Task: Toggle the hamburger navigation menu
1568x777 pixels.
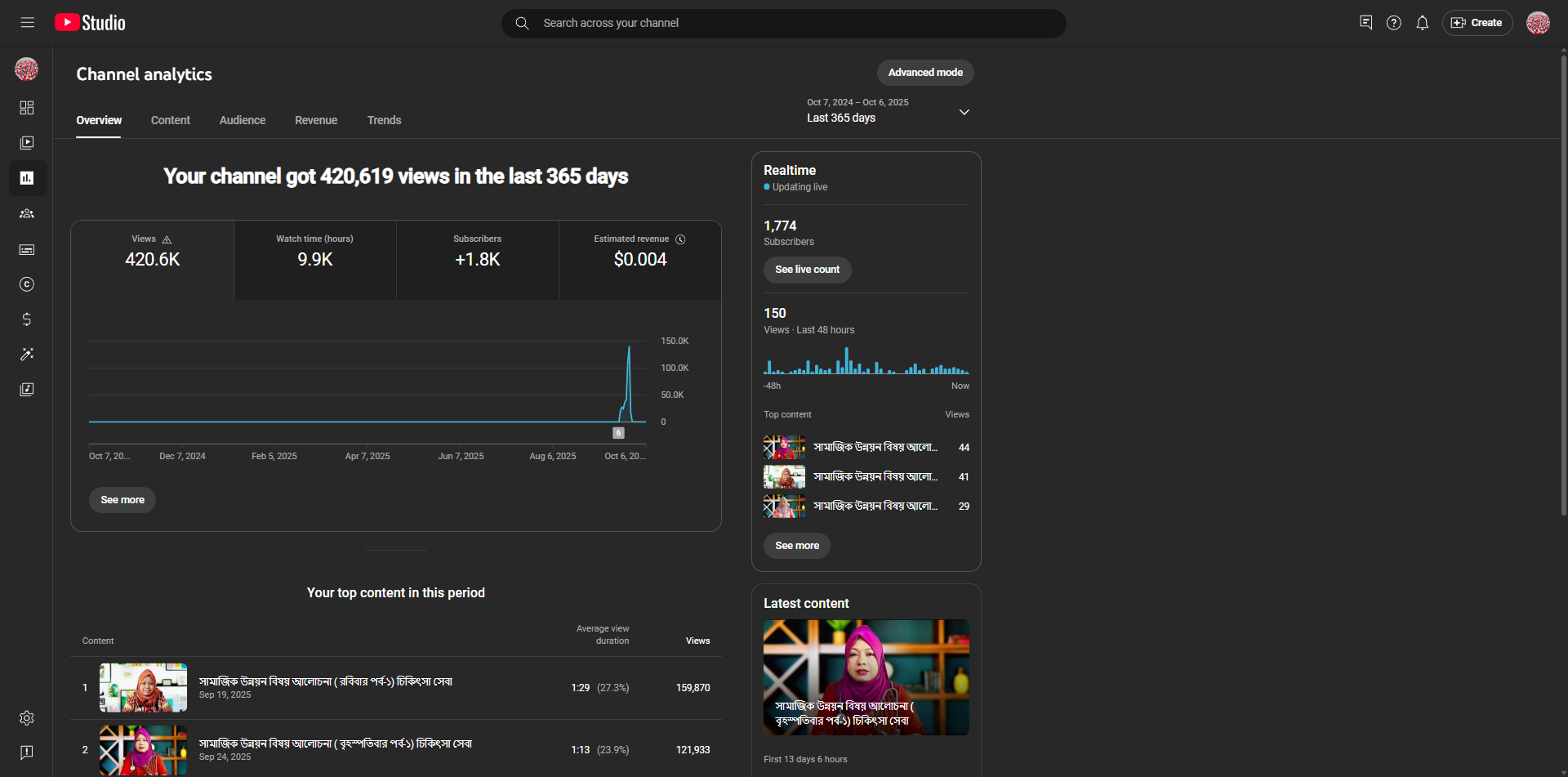Action: click(28, 23)
